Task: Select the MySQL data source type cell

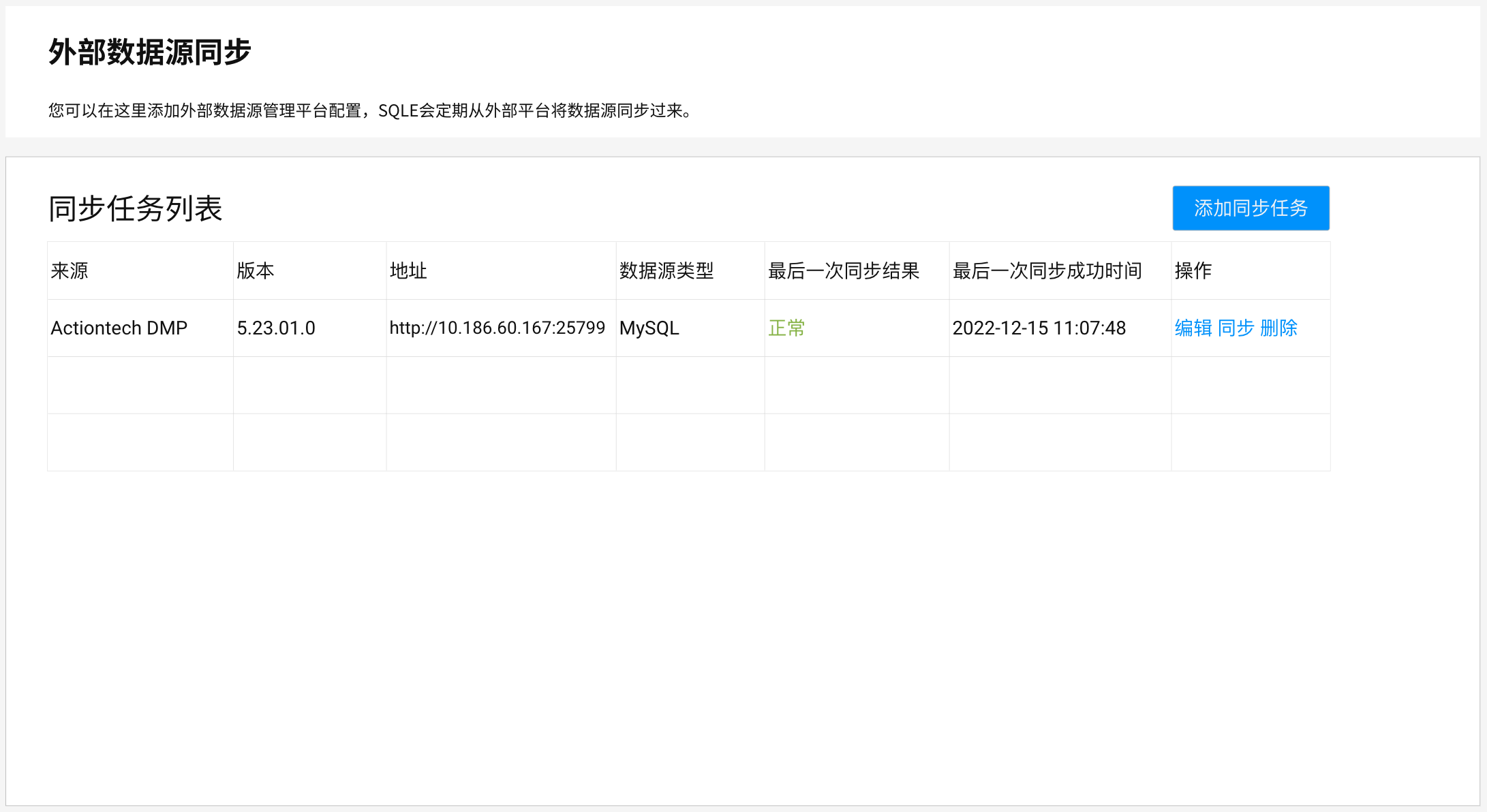Action: [x=648, y=328]
